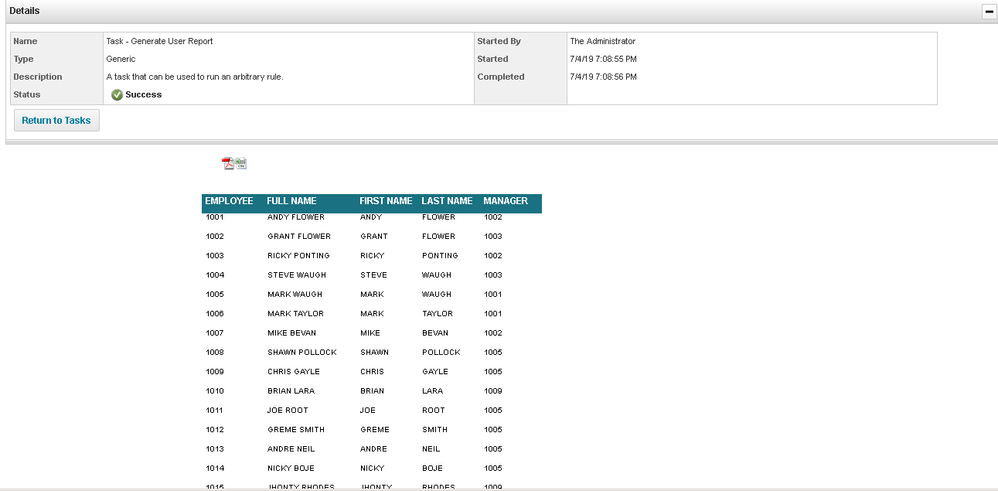Screen dimensions: 998x491
Task: Click the MANAGER column header
Action: point(505,201)
